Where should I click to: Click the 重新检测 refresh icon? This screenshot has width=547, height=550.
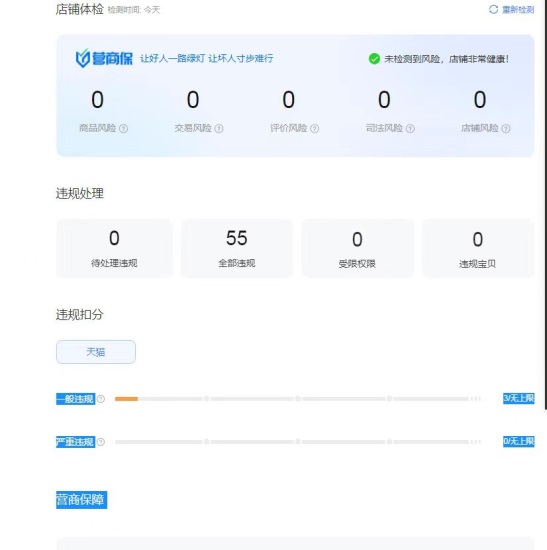(x=493, y=9)
